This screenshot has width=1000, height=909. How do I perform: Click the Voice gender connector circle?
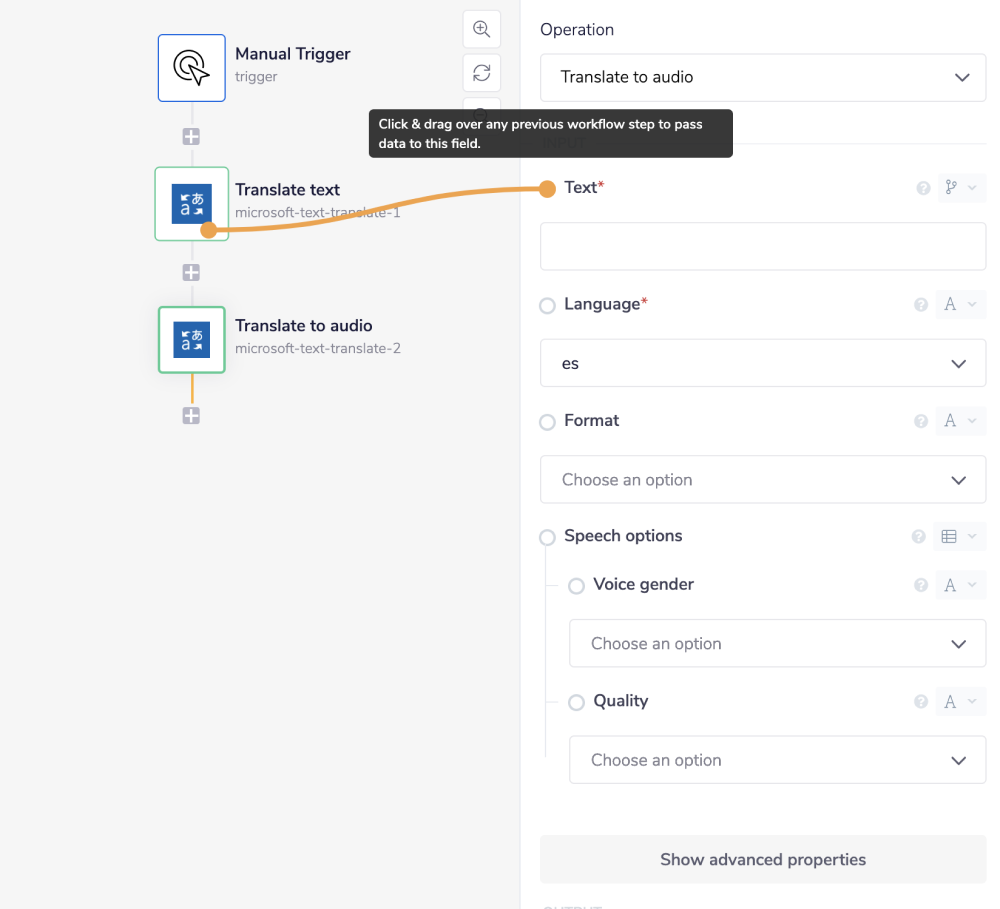[x=576, y=586]
